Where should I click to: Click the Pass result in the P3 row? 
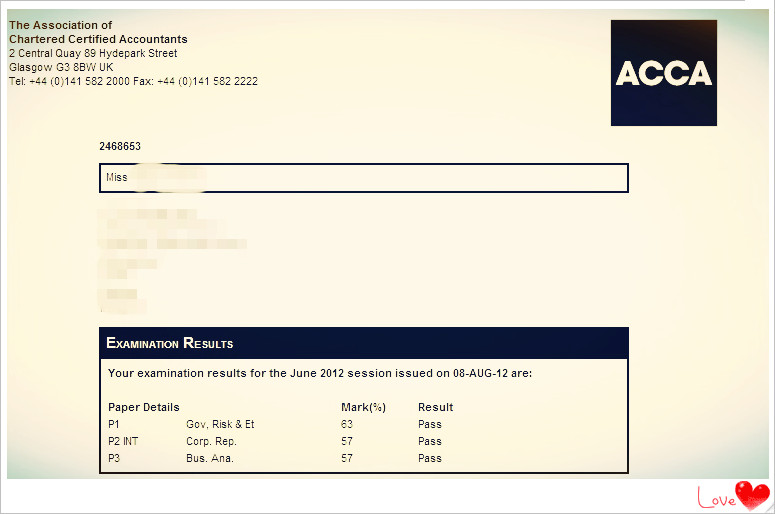click(430, 458)
